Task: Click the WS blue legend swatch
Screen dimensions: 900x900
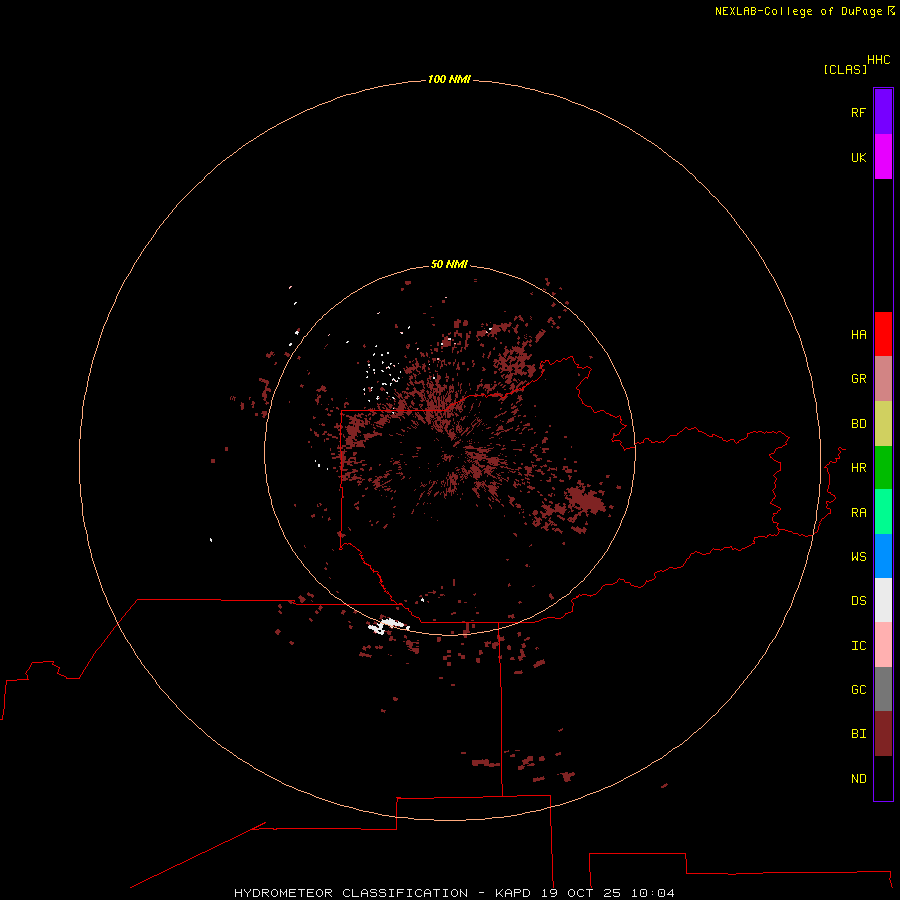Action: 883,556
